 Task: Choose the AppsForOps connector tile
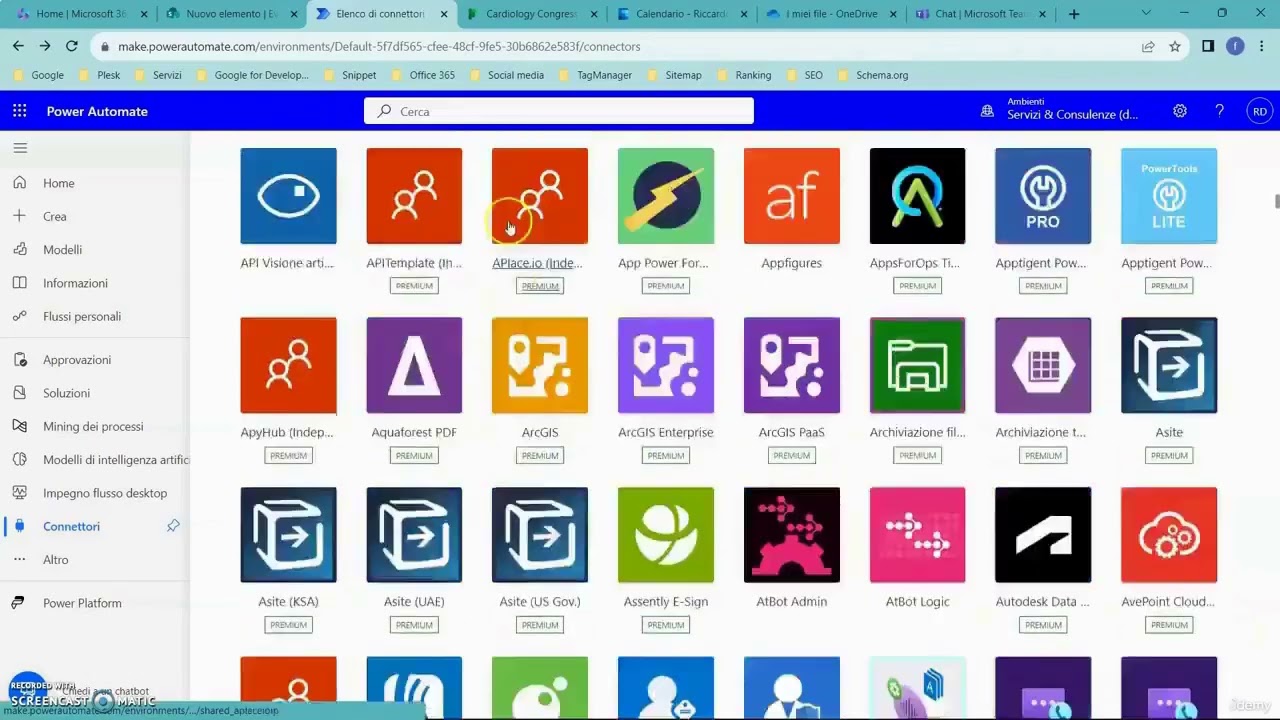(x=917, y=196)
